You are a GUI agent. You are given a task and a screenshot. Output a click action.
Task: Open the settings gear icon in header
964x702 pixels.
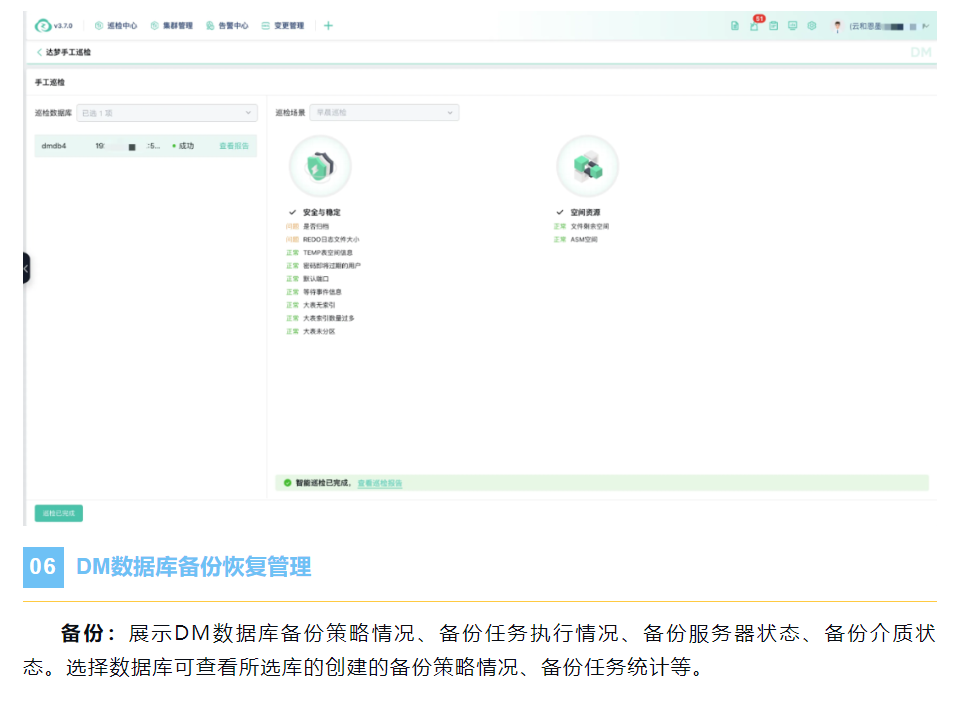(x=811, y=26)
